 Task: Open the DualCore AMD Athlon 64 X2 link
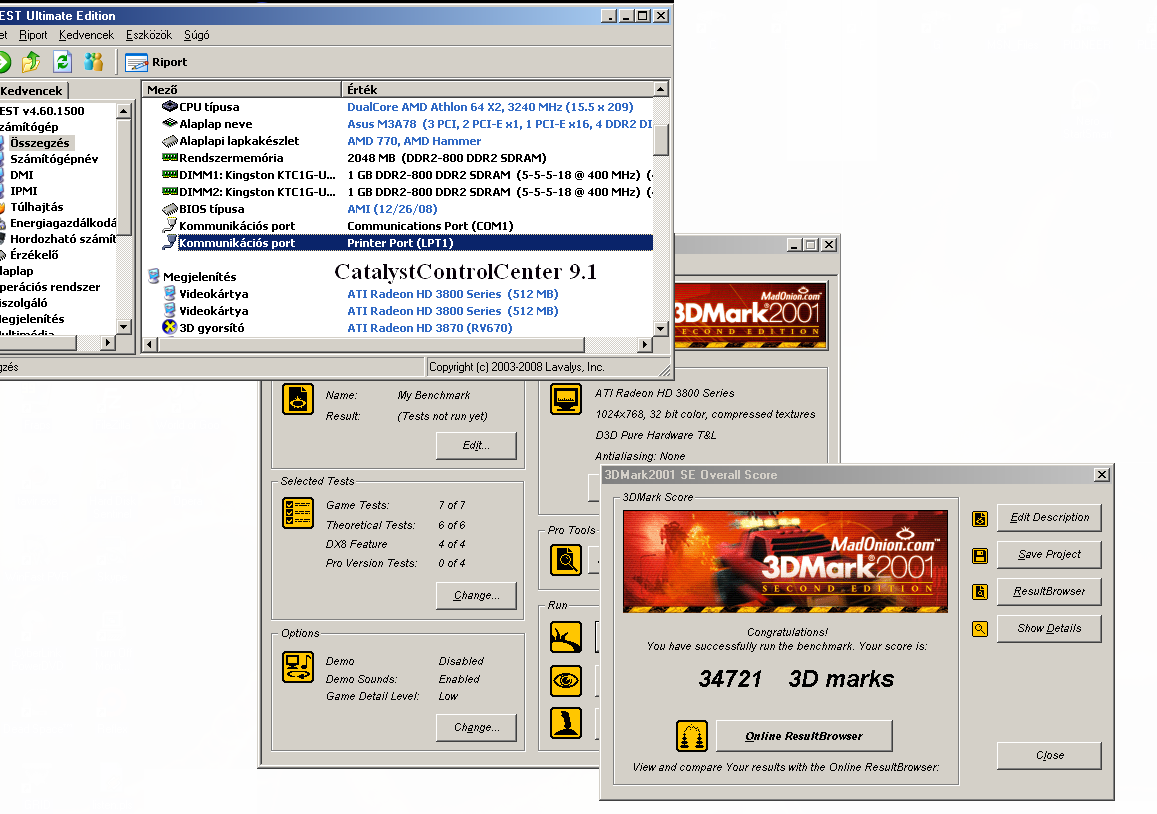tap(490, 107)
